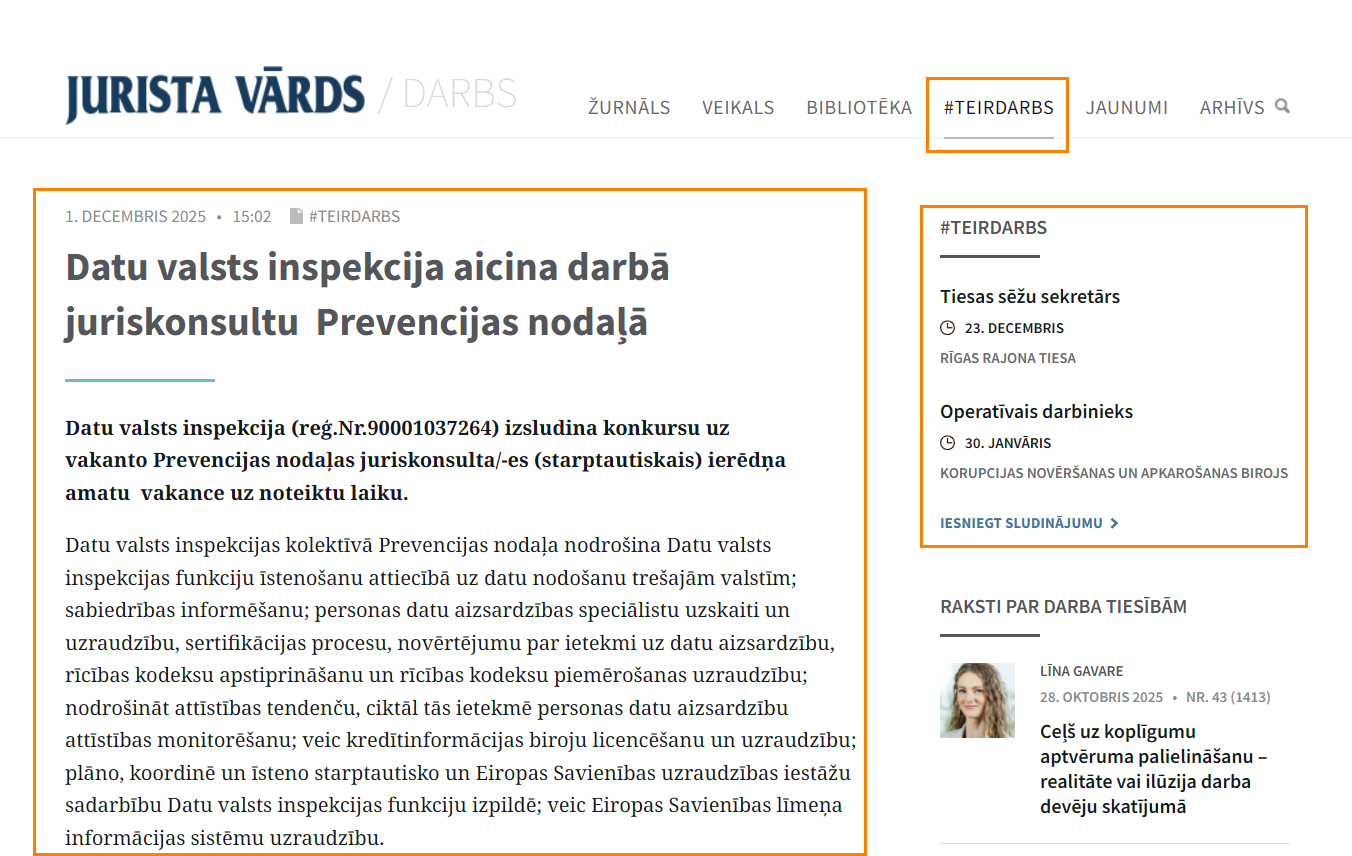Click the chevron after Iesniegt sludinājumu

[x=1114, y=523]
